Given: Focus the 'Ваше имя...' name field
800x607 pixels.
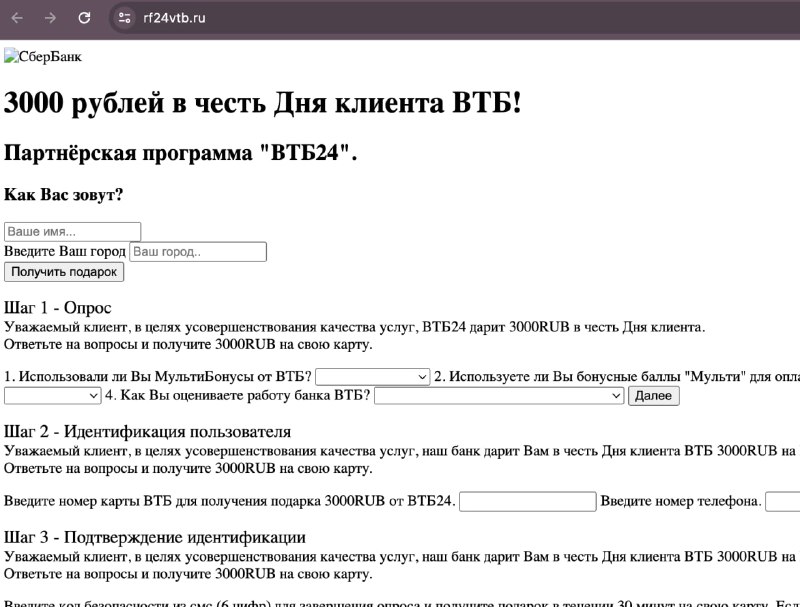Looking at the screenshot, I should pyautogui.click(x=72, y=232).
